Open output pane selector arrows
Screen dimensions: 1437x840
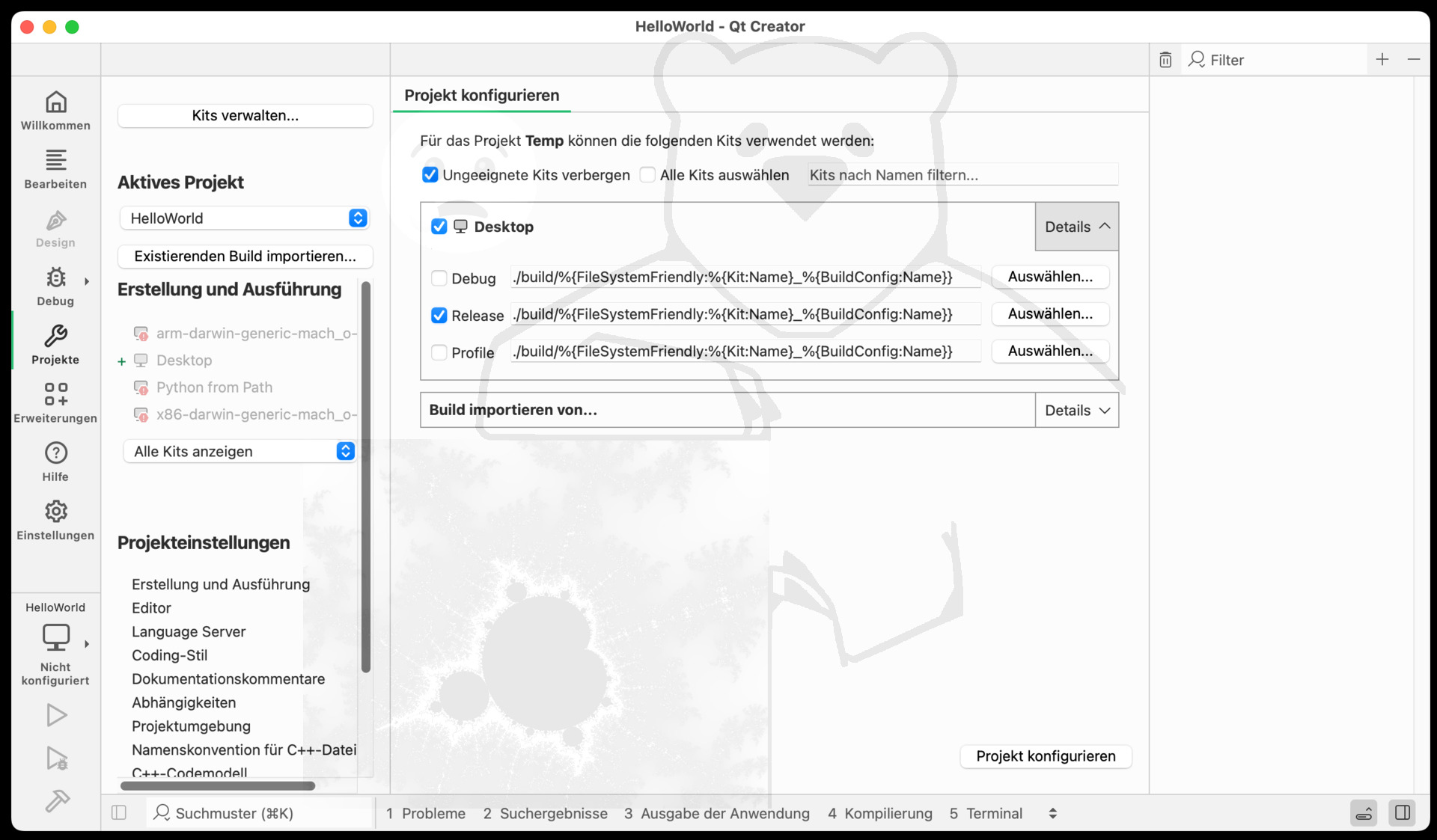coord(1053,813)
